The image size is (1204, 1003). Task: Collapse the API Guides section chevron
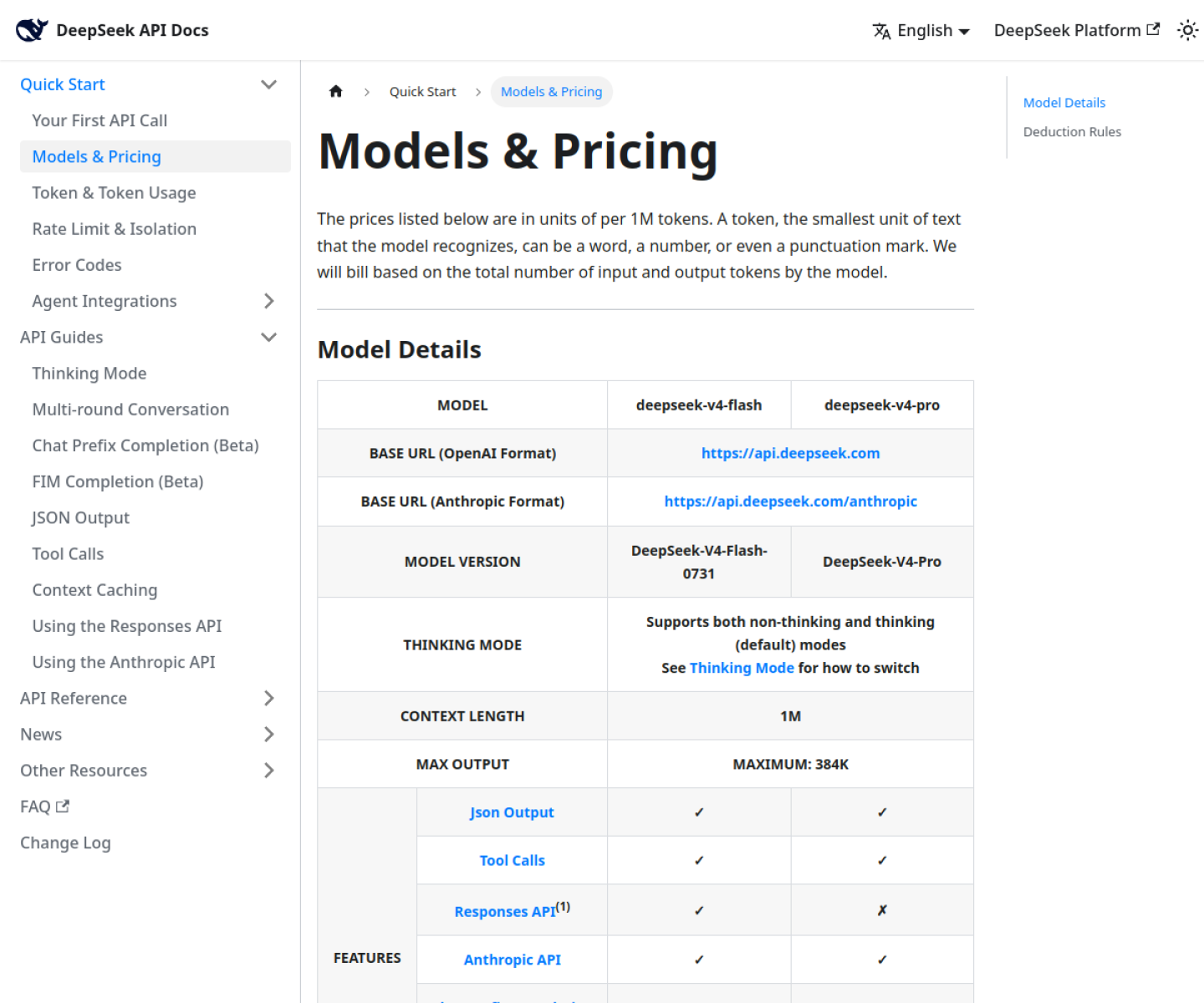pos(268,337)
